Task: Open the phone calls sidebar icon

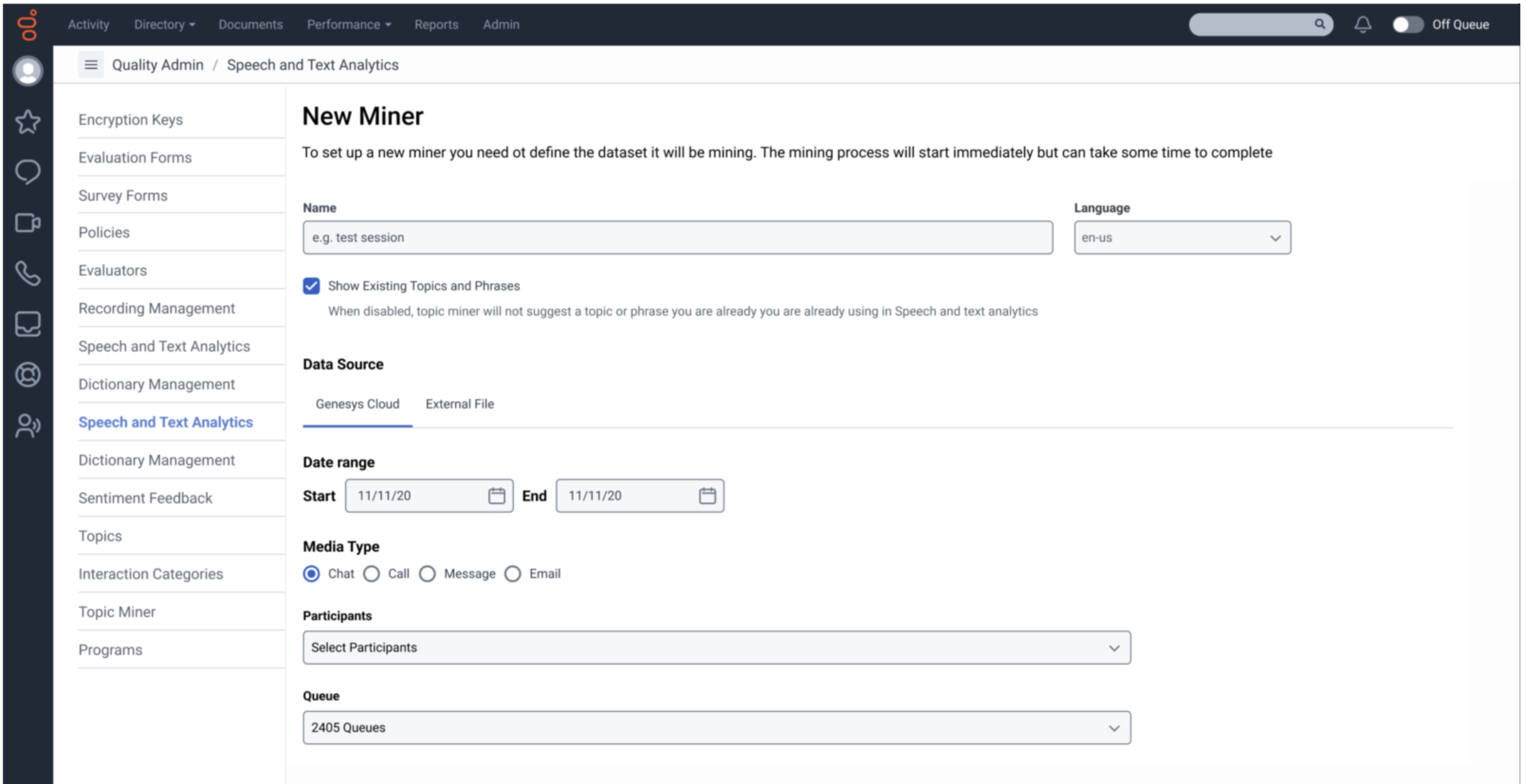Action: click(28, 273)
